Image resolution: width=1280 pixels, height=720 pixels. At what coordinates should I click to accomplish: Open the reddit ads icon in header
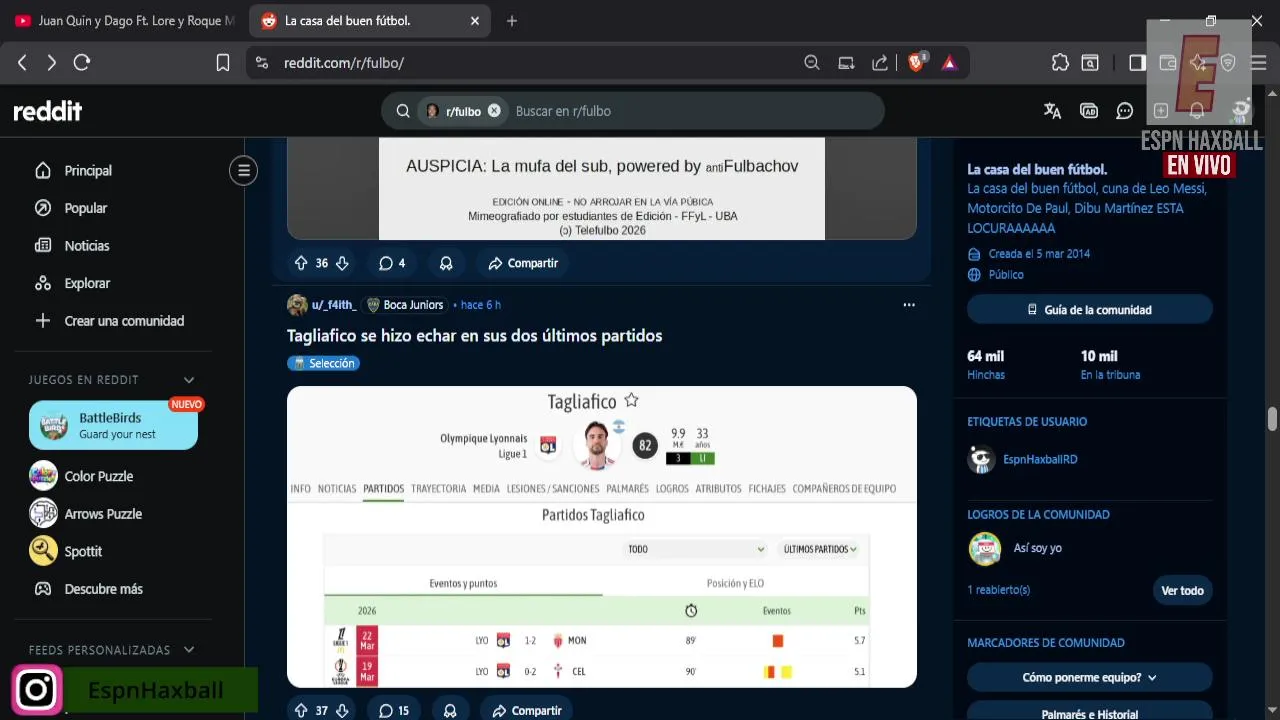point(1089,111)
